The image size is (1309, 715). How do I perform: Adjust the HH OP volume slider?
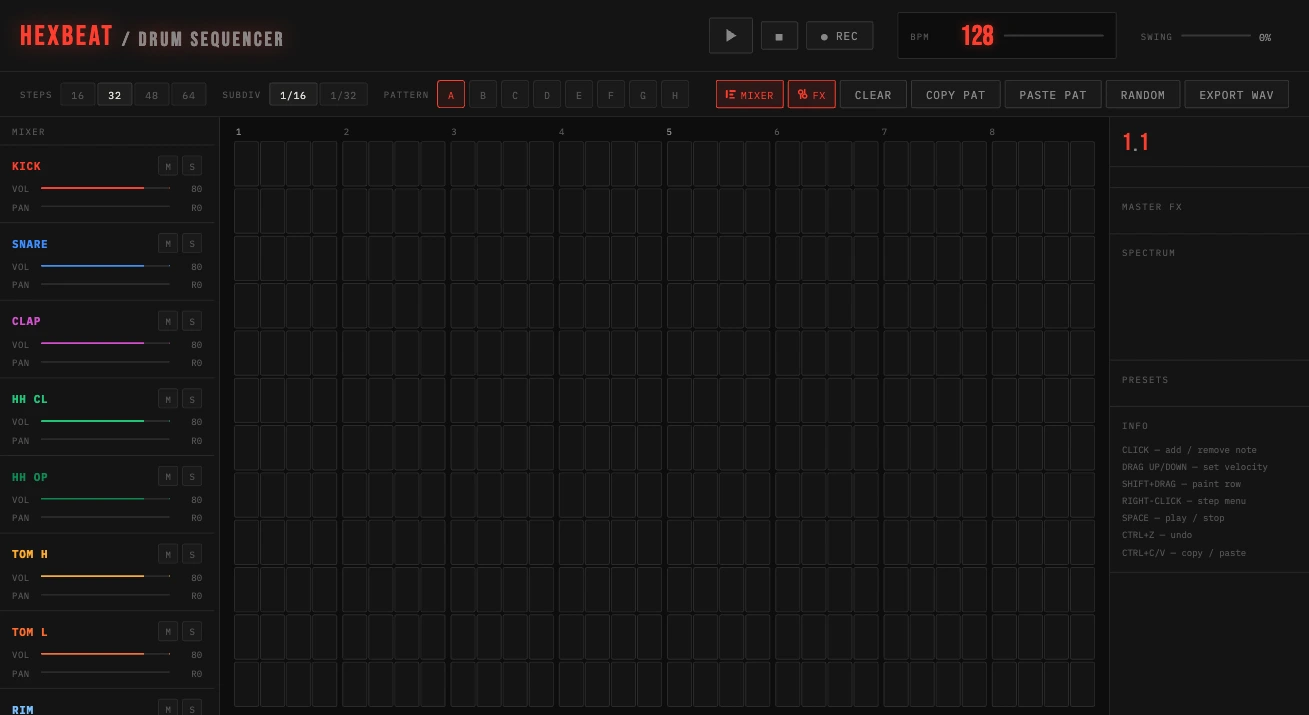tap(105, 499)
